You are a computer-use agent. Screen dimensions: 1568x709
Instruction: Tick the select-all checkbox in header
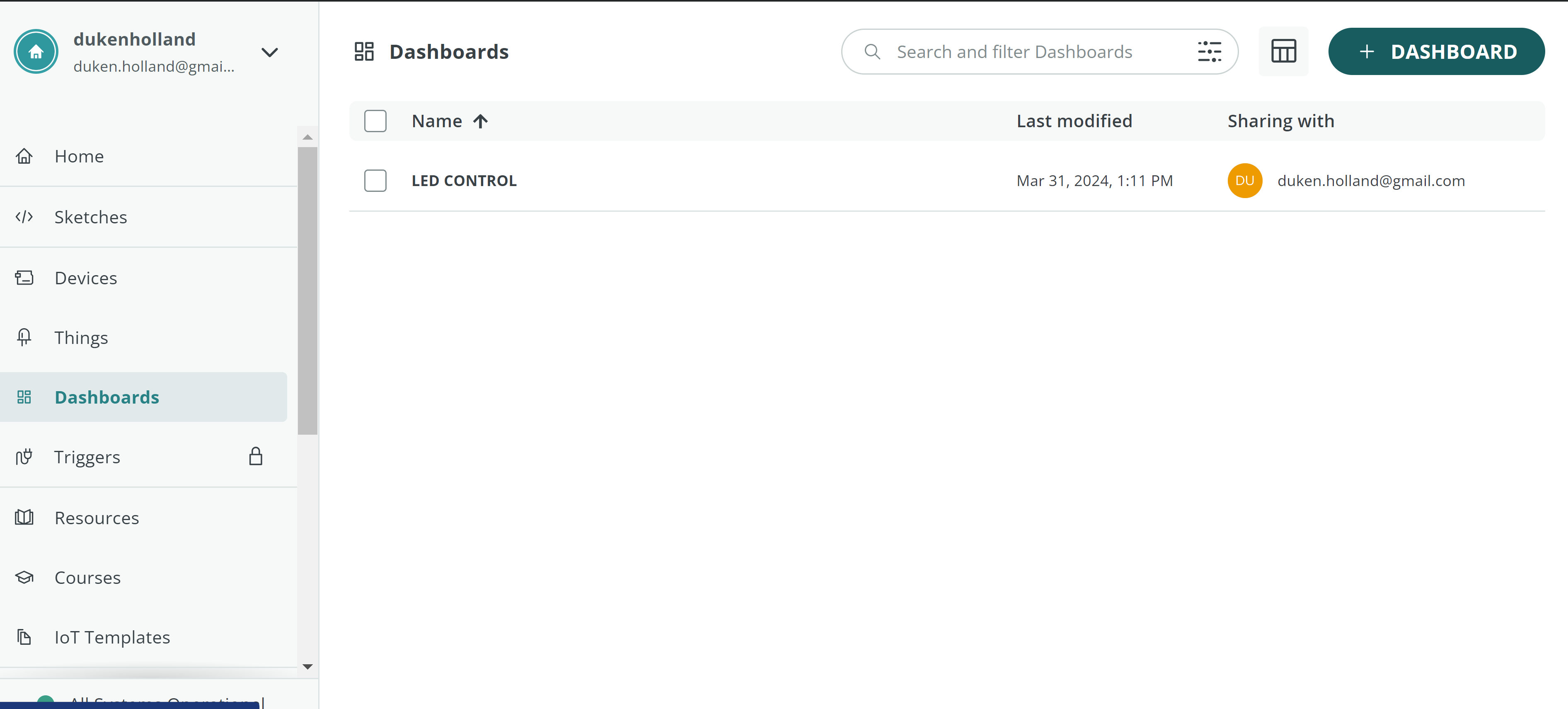pos(375,121)
